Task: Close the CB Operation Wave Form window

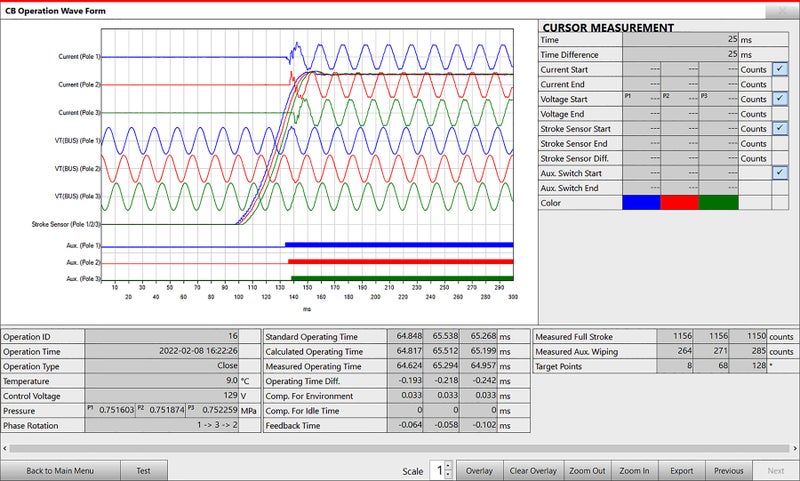Action: (782, 11)
